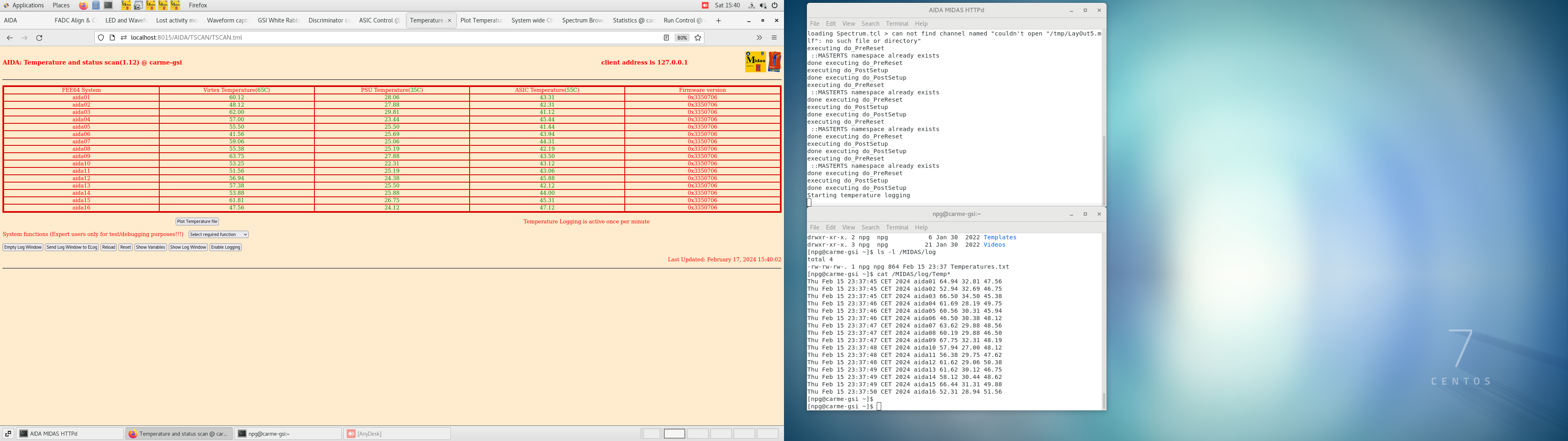Viewport: 1568px width, 441px height.
Task: Switch to the Plot Temperature tab
Action: (x=481, y=20)
